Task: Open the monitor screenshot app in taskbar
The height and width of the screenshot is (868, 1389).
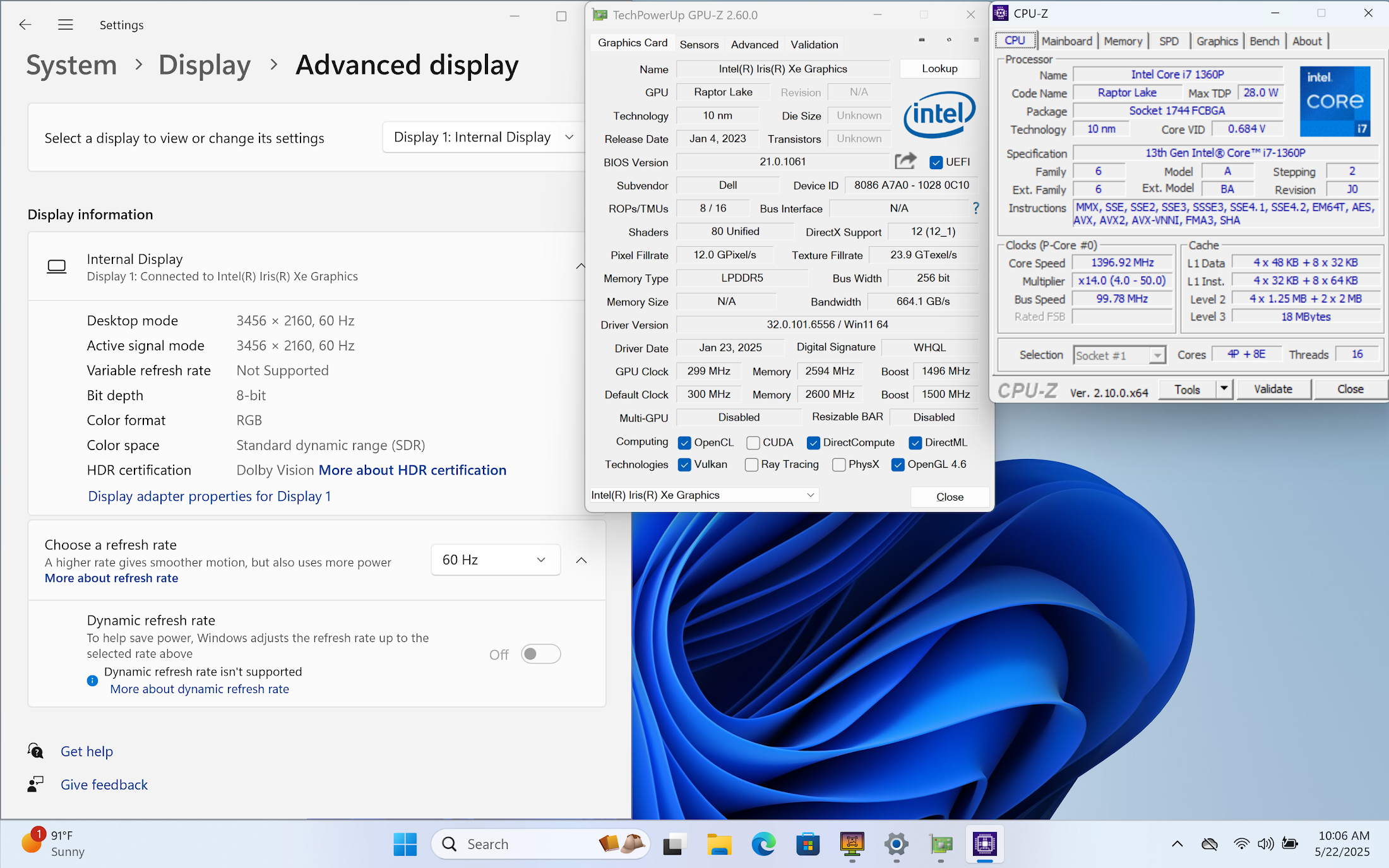Action: (x=852, y=844)
